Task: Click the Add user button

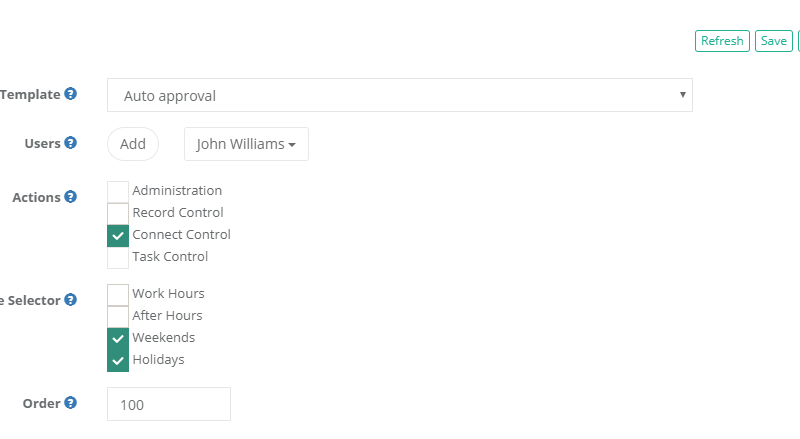Action: point(133,144)
